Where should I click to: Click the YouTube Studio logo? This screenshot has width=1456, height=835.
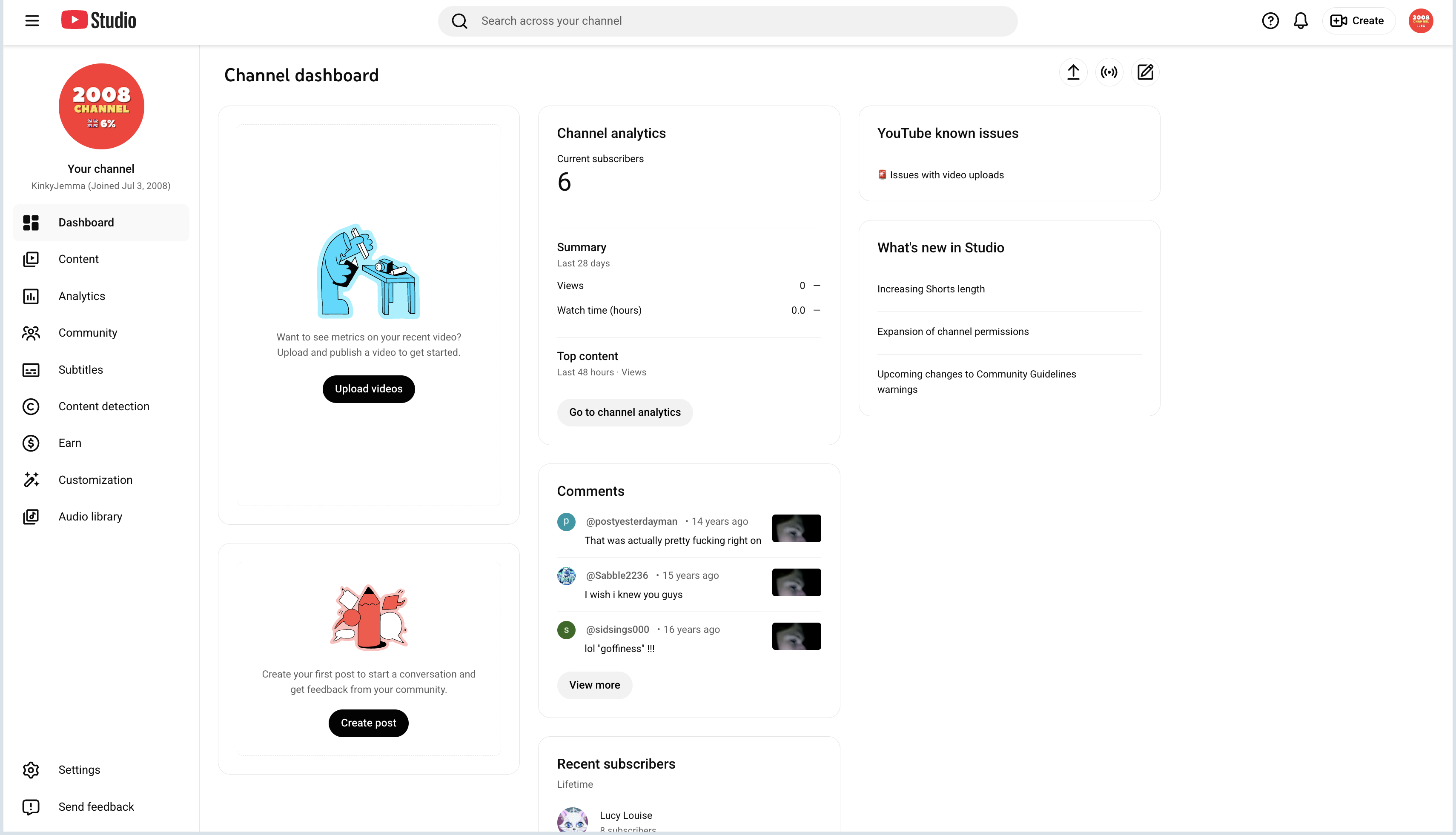[x=99, y=21]
